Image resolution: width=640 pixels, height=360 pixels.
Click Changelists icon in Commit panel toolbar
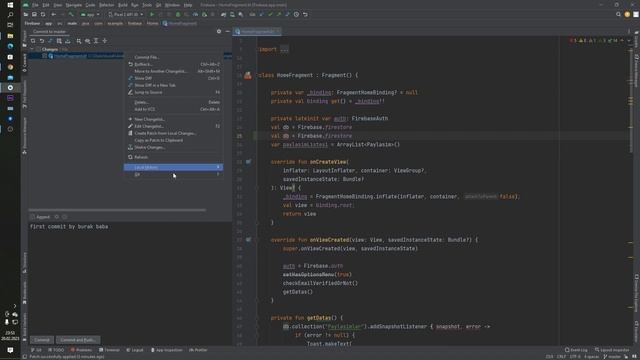59,41
